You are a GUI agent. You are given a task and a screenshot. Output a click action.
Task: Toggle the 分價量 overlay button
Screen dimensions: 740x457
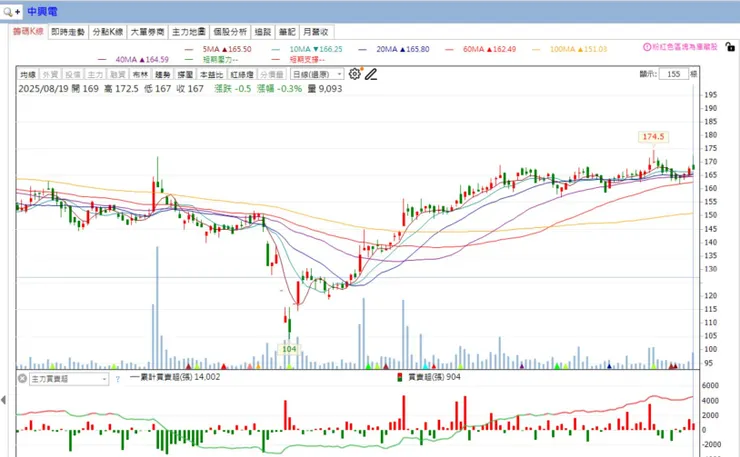[272, 75]
